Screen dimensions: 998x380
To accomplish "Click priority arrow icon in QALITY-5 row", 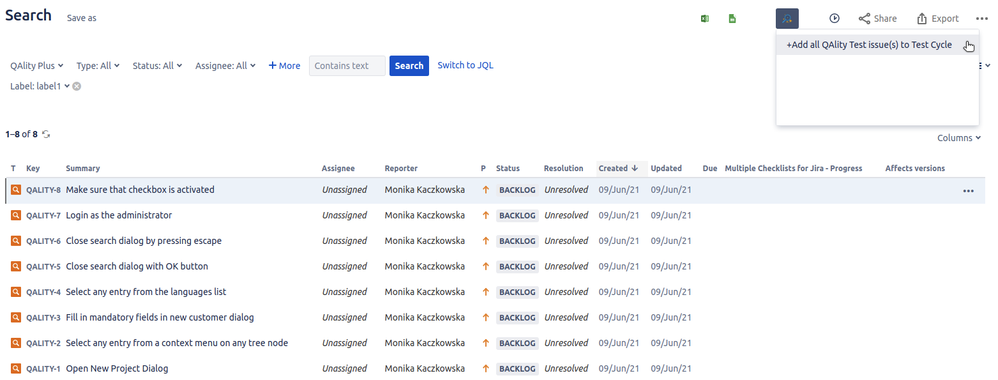I will coord(486,266).
